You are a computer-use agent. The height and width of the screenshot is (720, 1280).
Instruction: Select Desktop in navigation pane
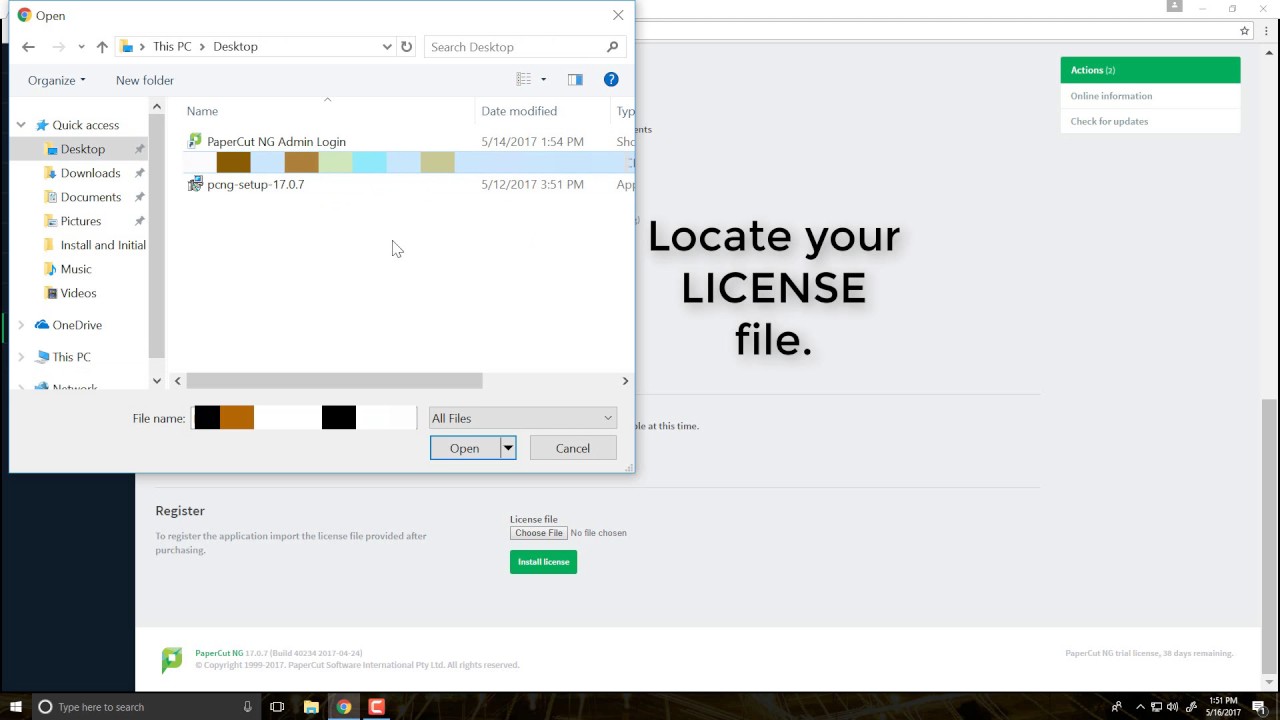click(82, 149)
